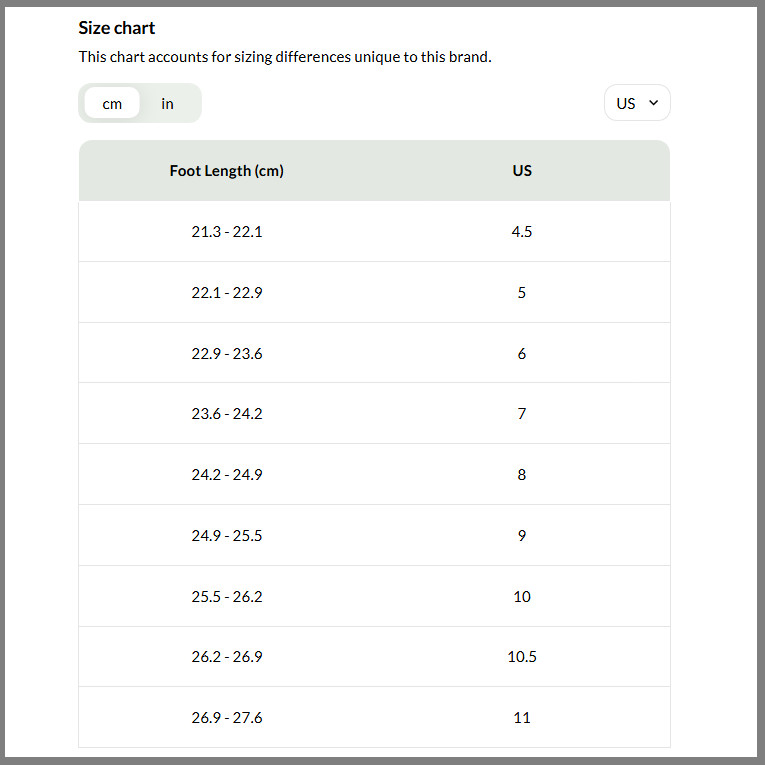Screen dimensions: 765x765
Task: Switch the size chart to centimeters
Action: tap(112, 104)
